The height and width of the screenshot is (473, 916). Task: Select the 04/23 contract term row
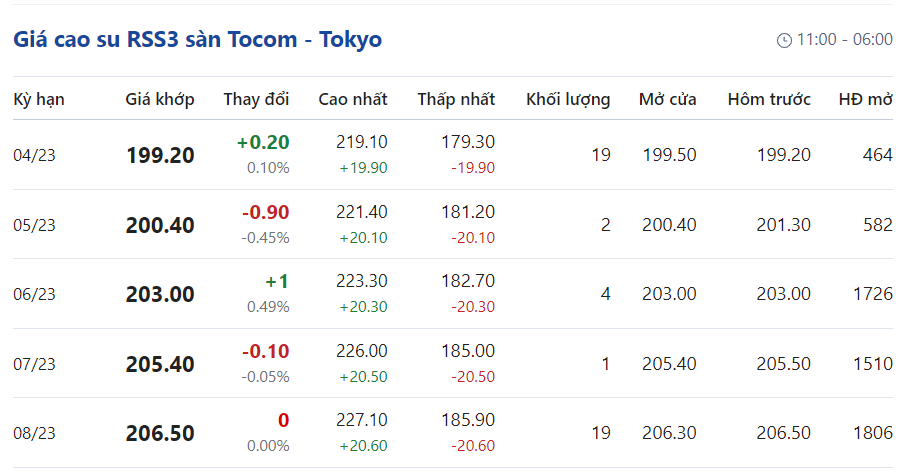tap(35, 155)
